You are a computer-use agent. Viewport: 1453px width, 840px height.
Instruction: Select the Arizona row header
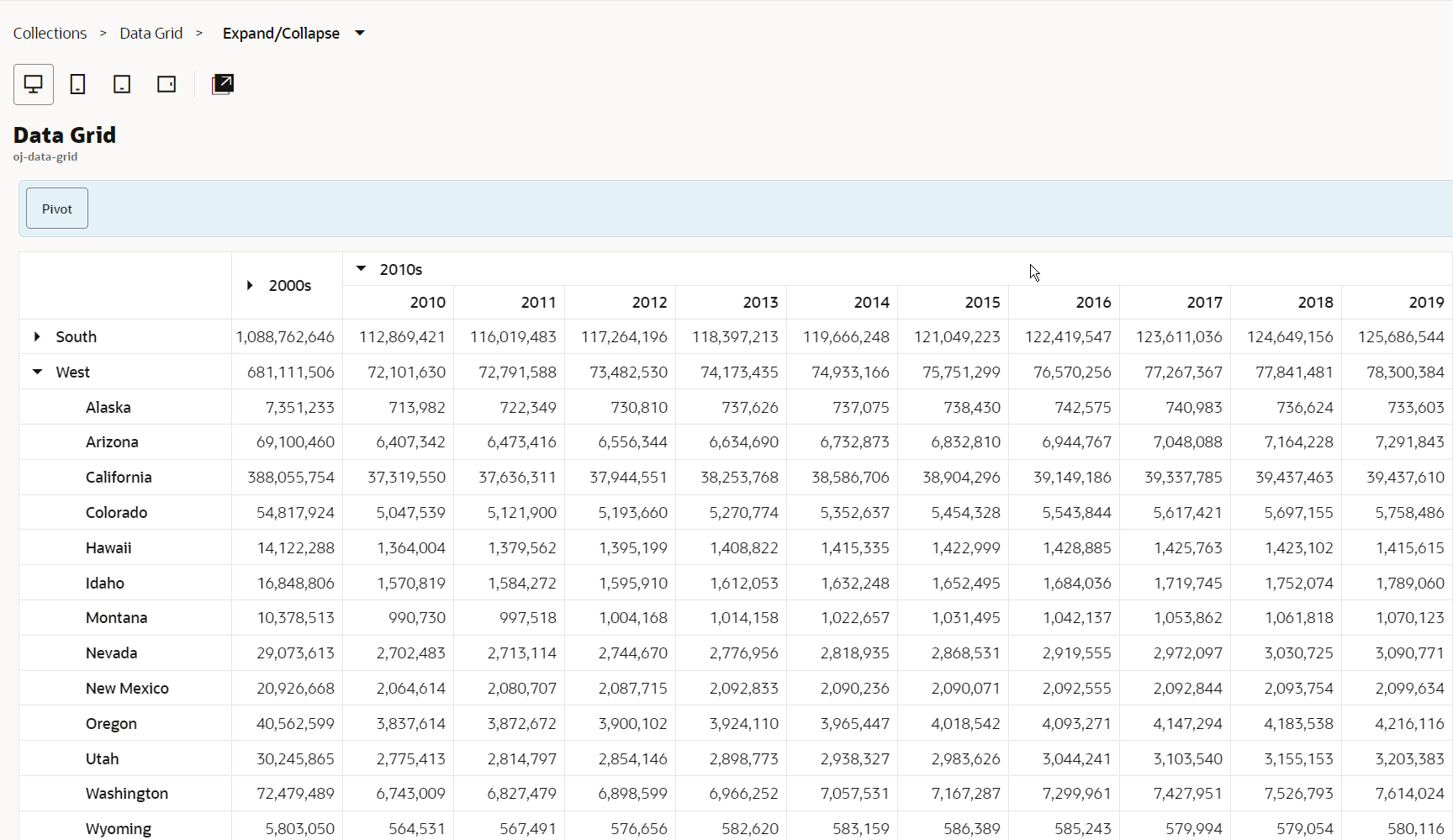tap(125, 442)
